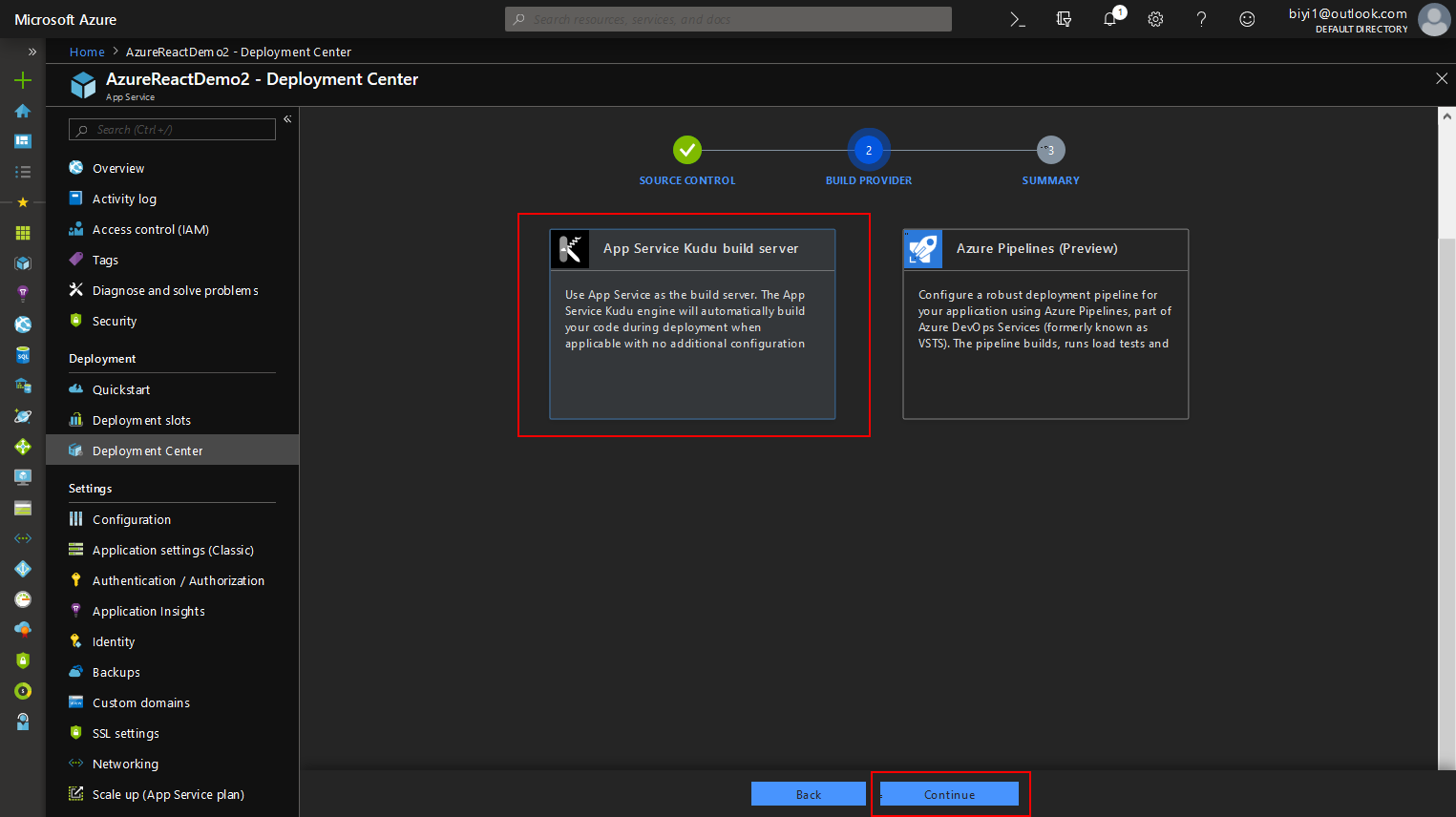This screenshot has height=817, width=1456.
Task: Open Azure Active Directory diamond icon
Action: pos(23,569)
